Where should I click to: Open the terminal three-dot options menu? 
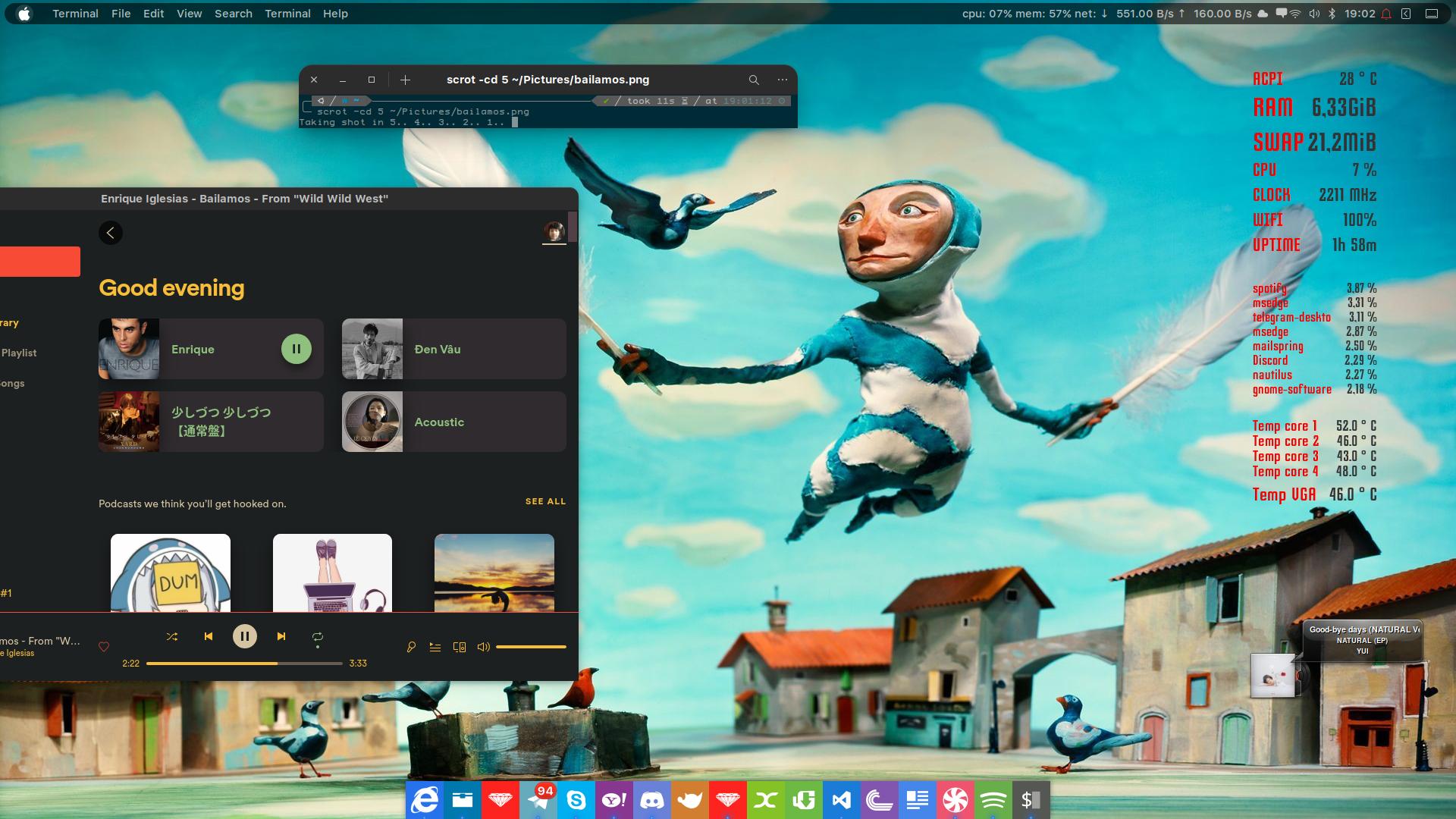pos(783,80)
